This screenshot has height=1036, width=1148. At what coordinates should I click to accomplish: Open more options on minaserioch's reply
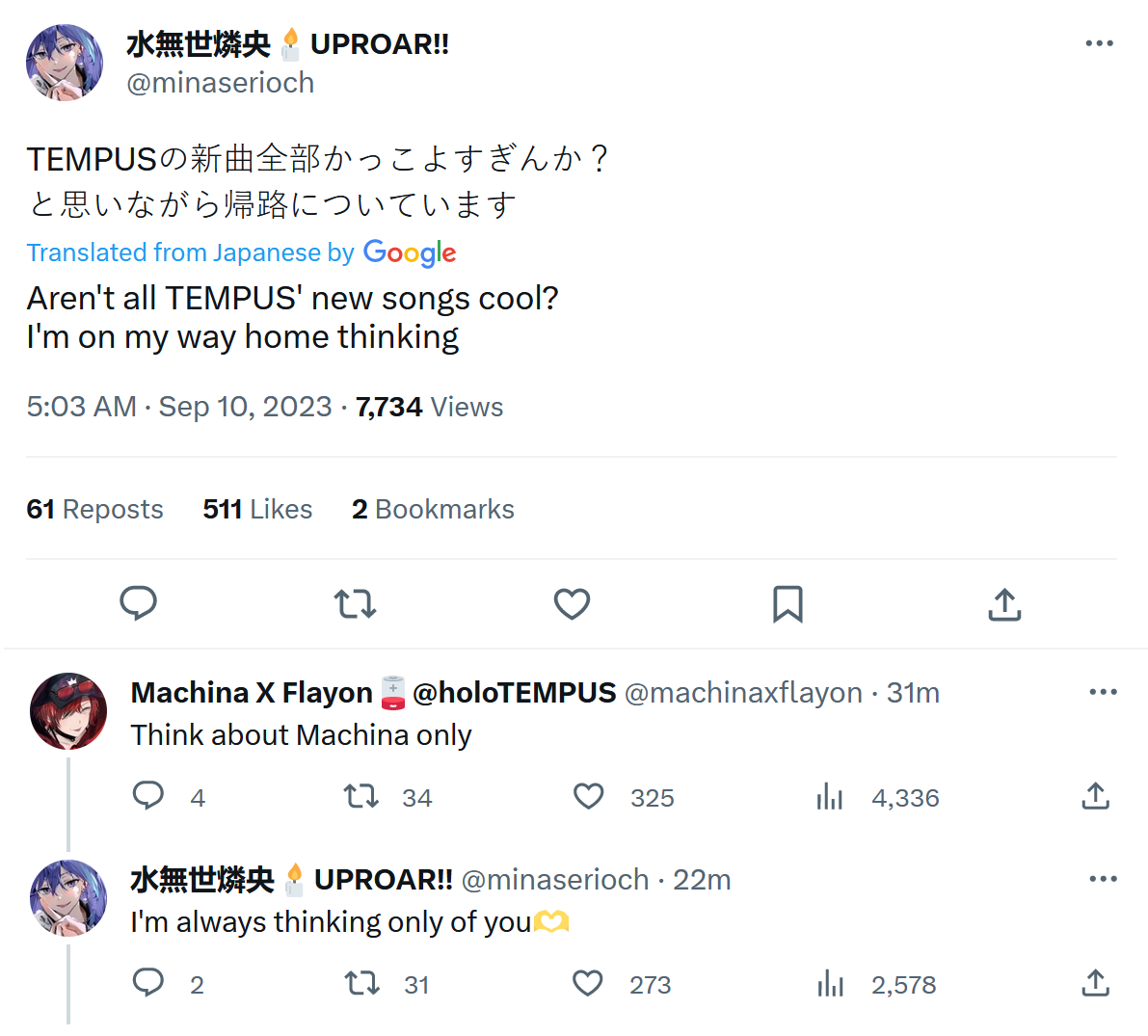[x=1103, y=879]
